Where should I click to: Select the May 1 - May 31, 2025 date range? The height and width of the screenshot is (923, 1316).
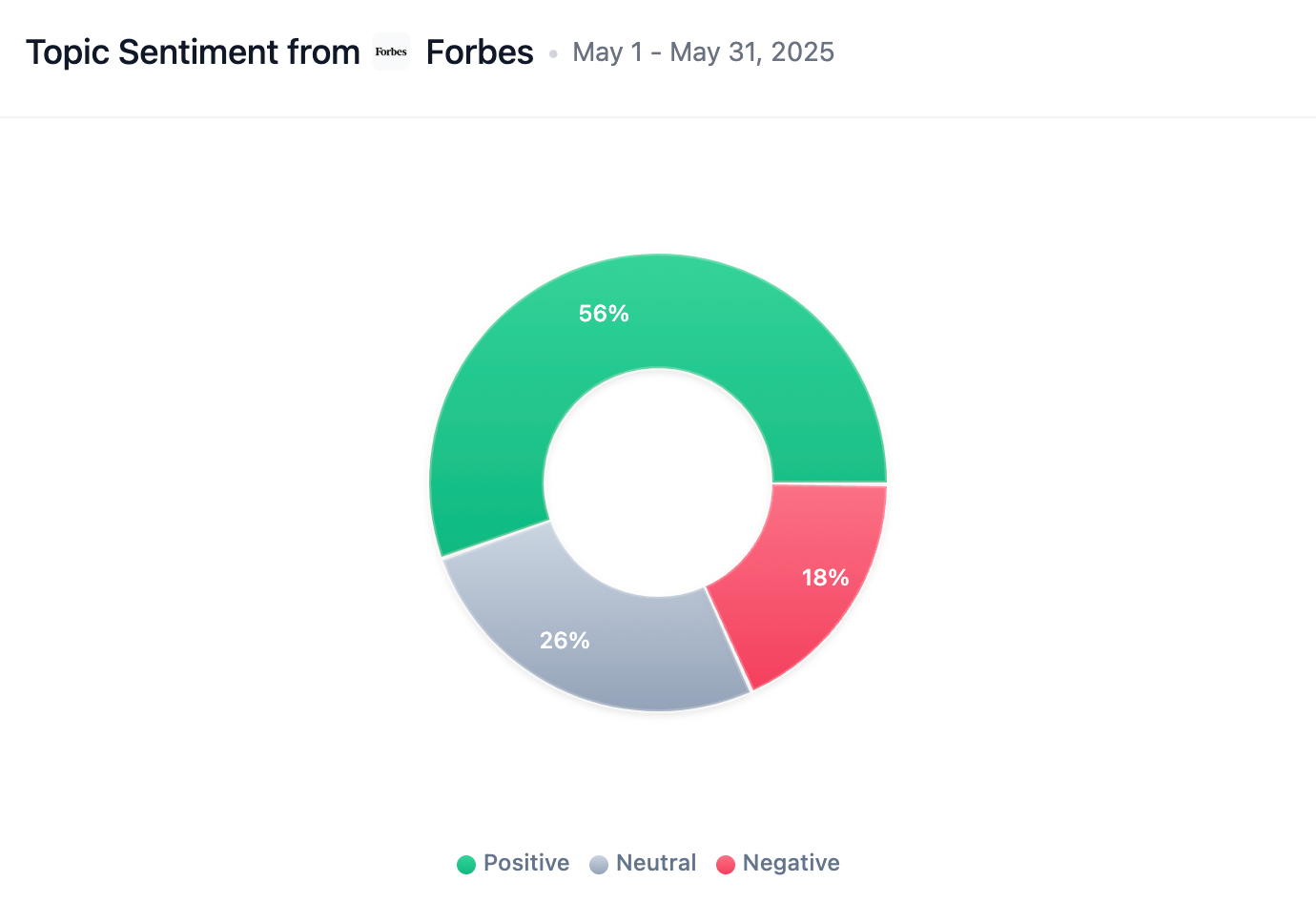pos(703,52)
